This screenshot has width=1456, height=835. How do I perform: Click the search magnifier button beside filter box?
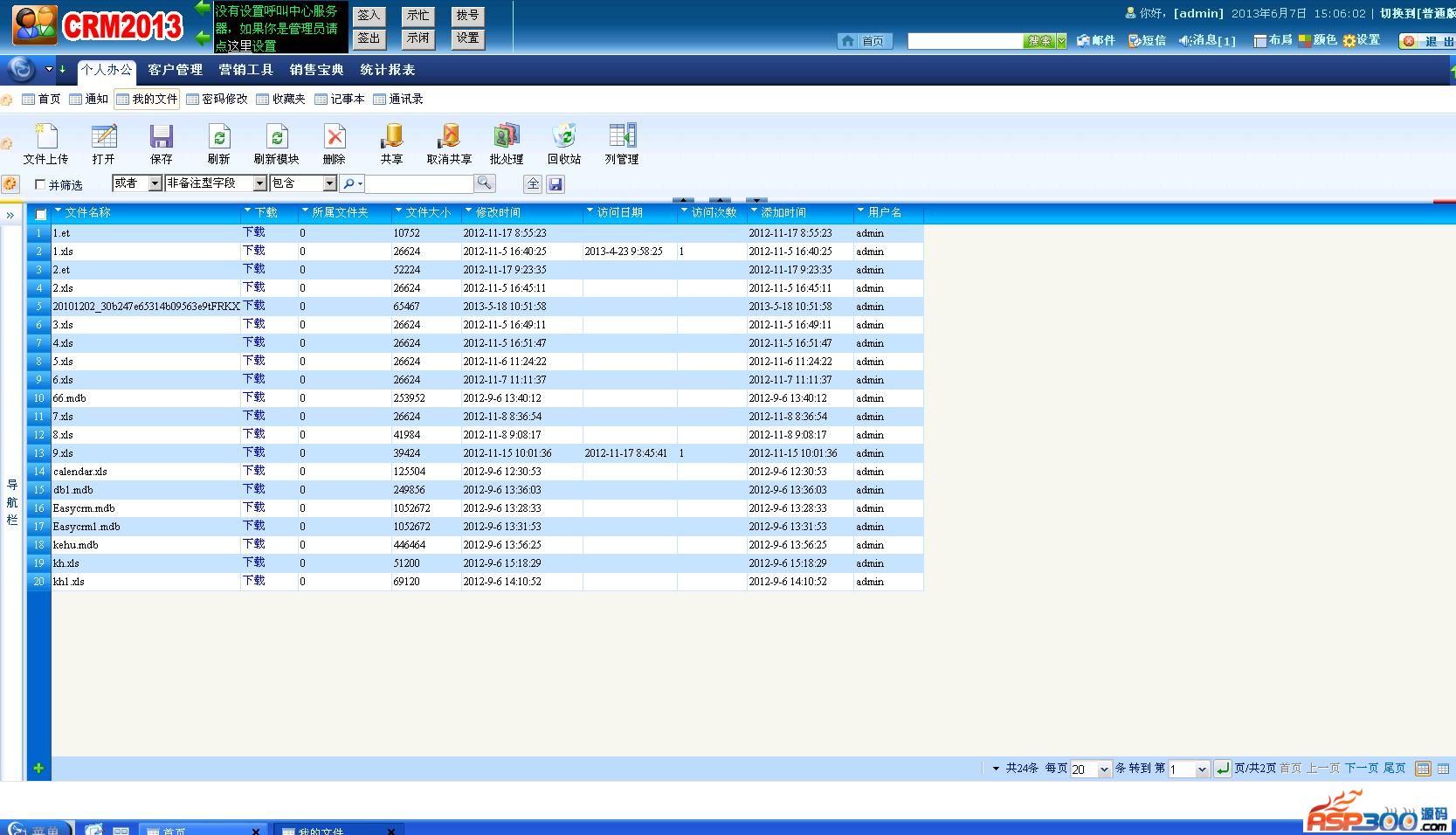tap(485, 183)
